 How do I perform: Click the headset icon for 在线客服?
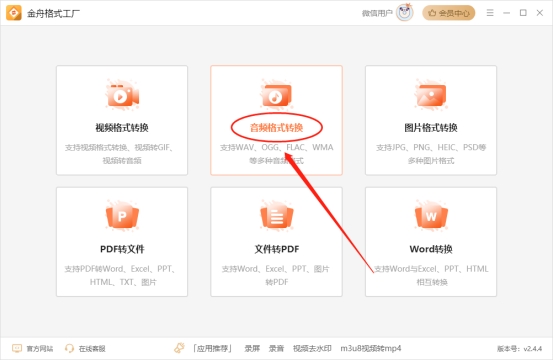69,348
